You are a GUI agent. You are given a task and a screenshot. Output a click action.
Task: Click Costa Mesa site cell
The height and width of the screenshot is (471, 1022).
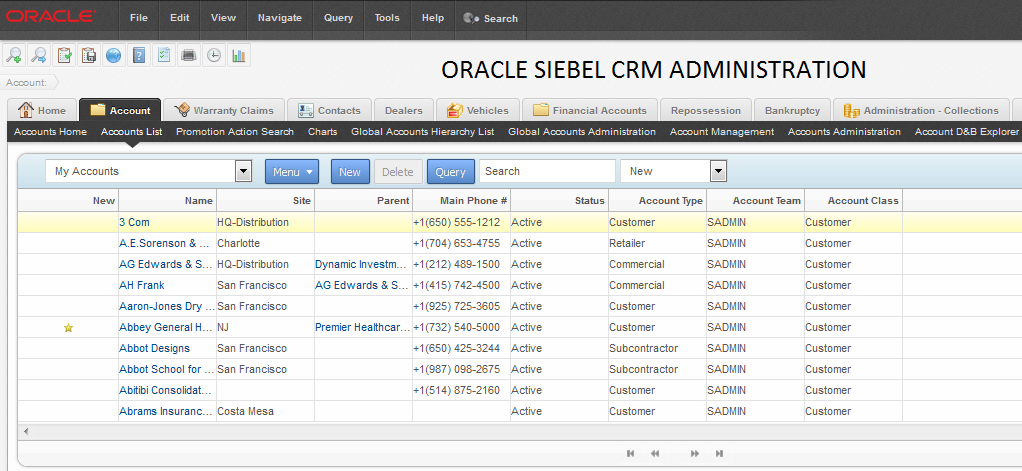265,411
